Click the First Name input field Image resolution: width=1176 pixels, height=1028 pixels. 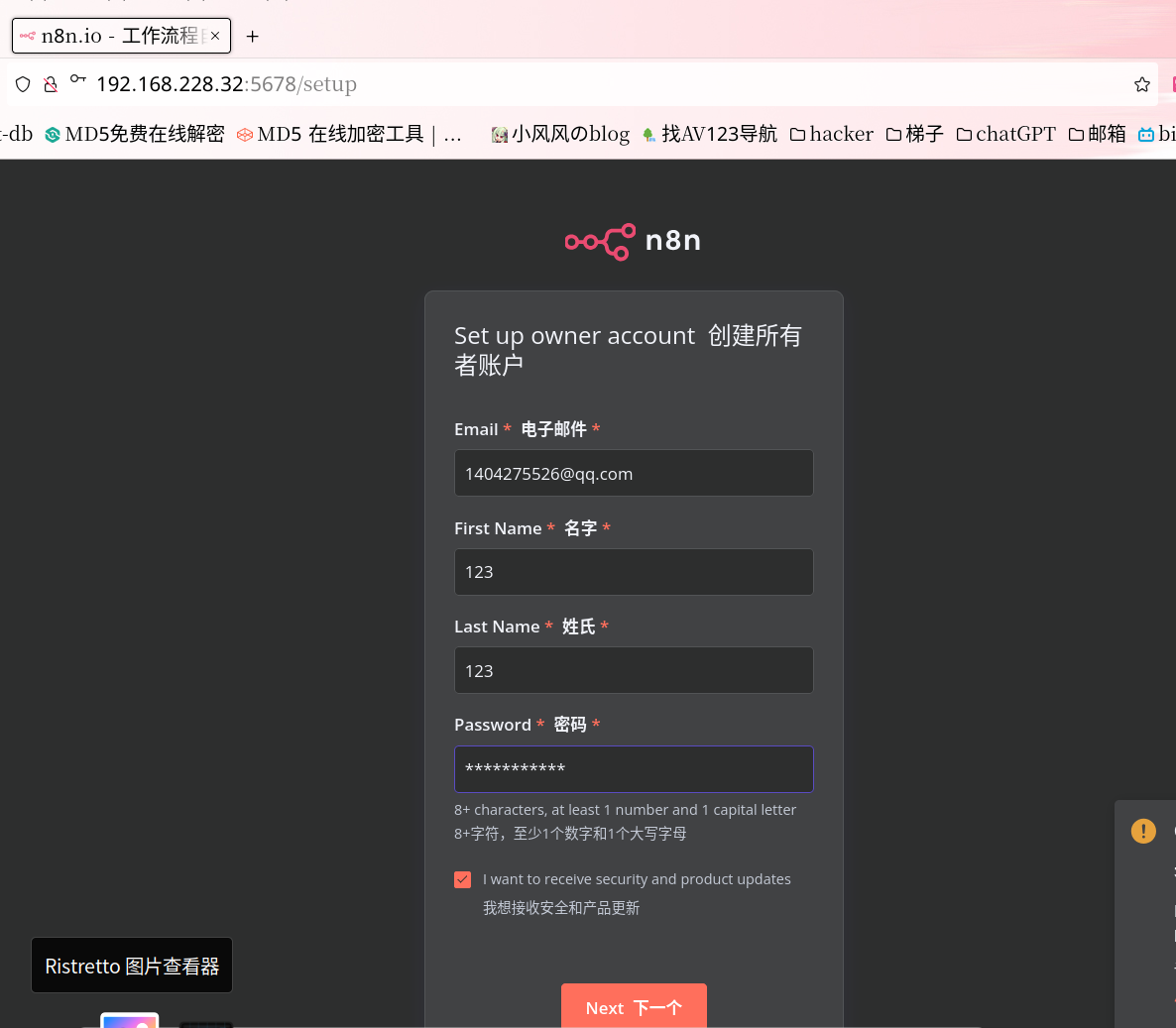(634, 572)
